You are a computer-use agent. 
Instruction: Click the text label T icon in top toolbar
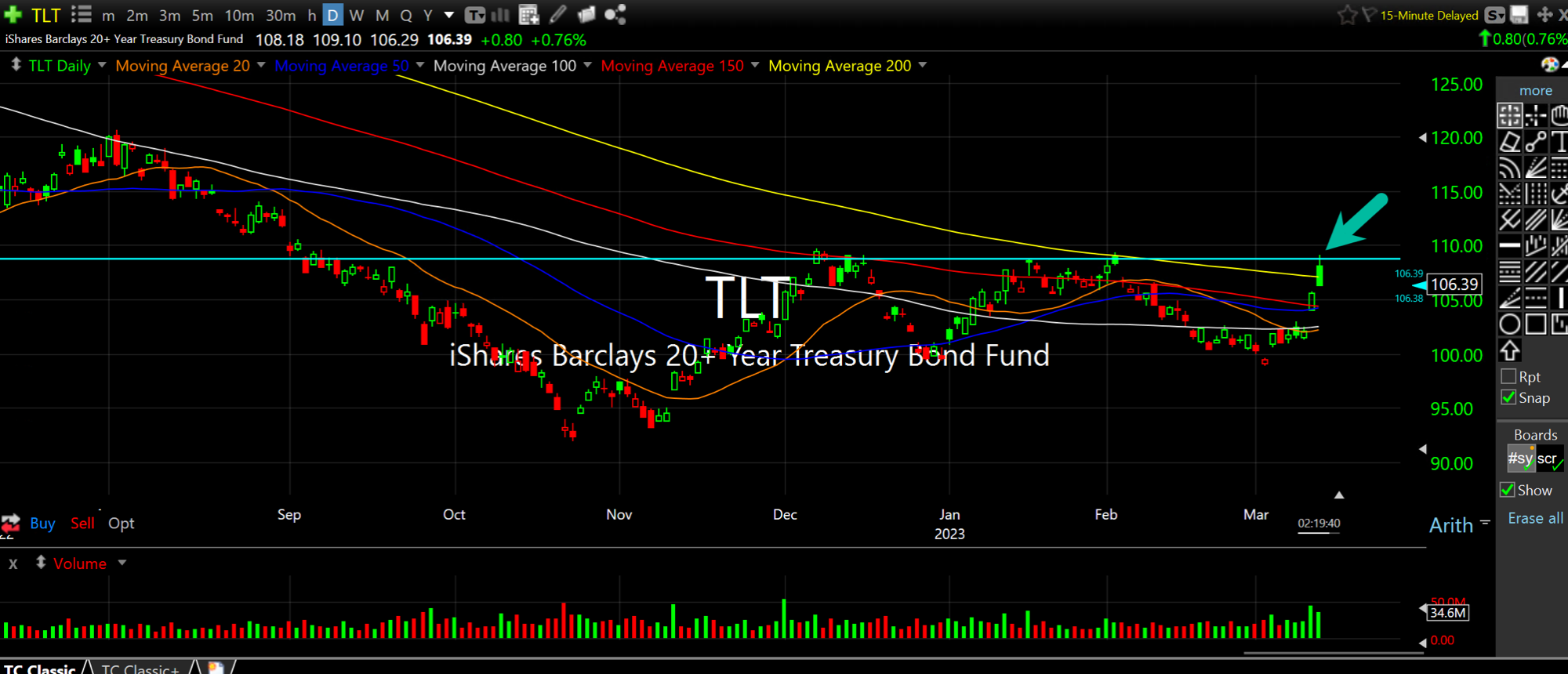[475, 15]
